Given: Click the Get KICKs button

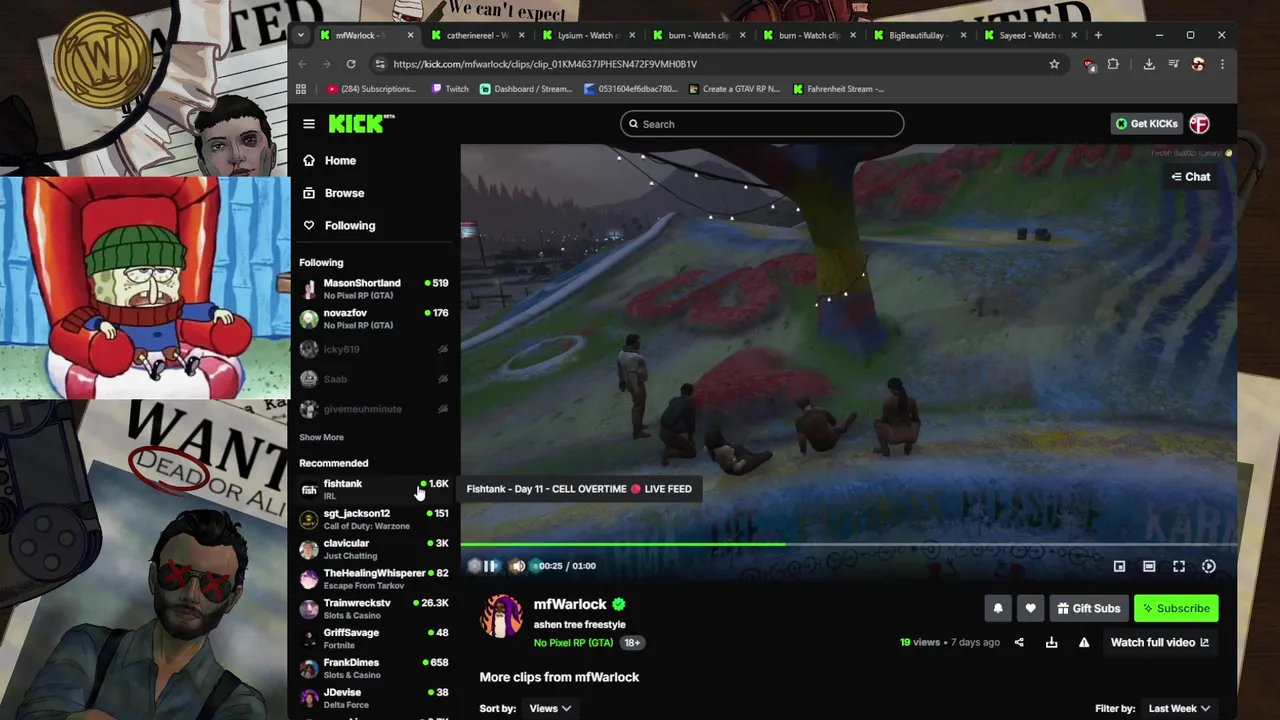Looking at the screenshot, I should coord(1147,124).
